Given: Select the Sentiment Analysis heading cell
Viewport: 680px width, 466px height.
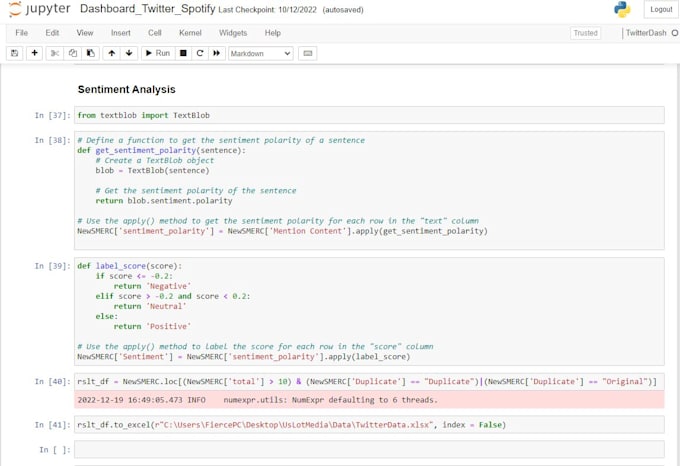Looking at the screenshot, I should (127, 89).
